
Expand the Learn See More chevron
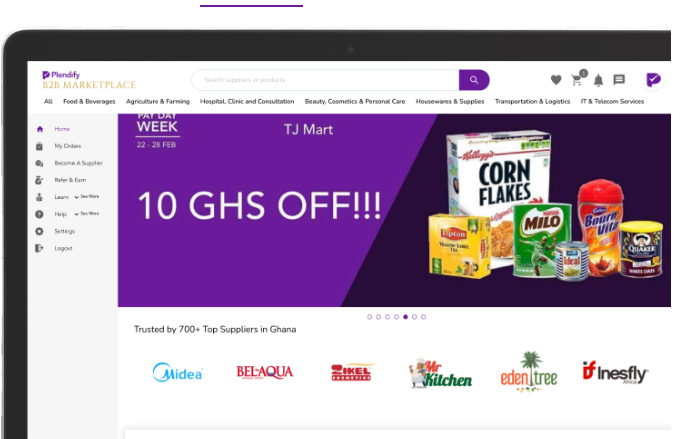click(77, 197)
